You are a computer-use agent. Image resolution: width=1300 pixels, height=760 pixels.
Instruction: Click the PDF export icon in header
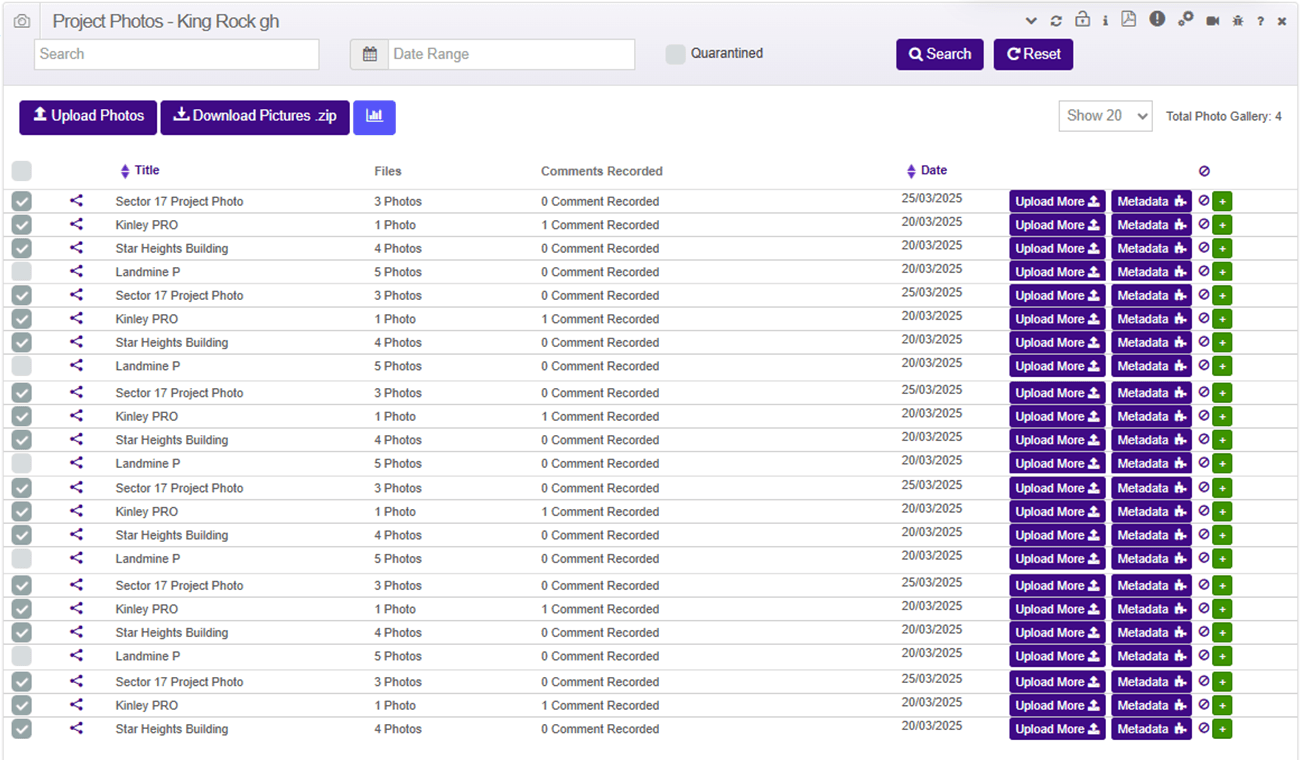[1129, 20]
